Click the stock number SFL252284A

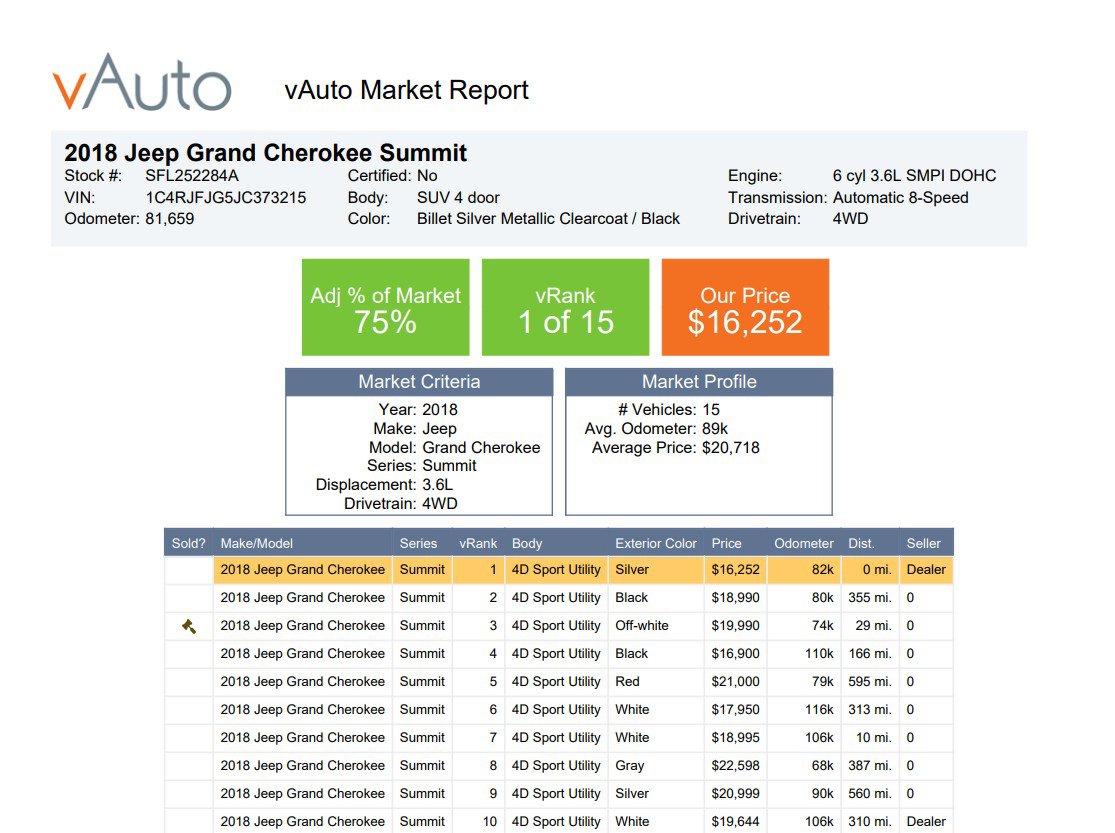coord(193,176)
